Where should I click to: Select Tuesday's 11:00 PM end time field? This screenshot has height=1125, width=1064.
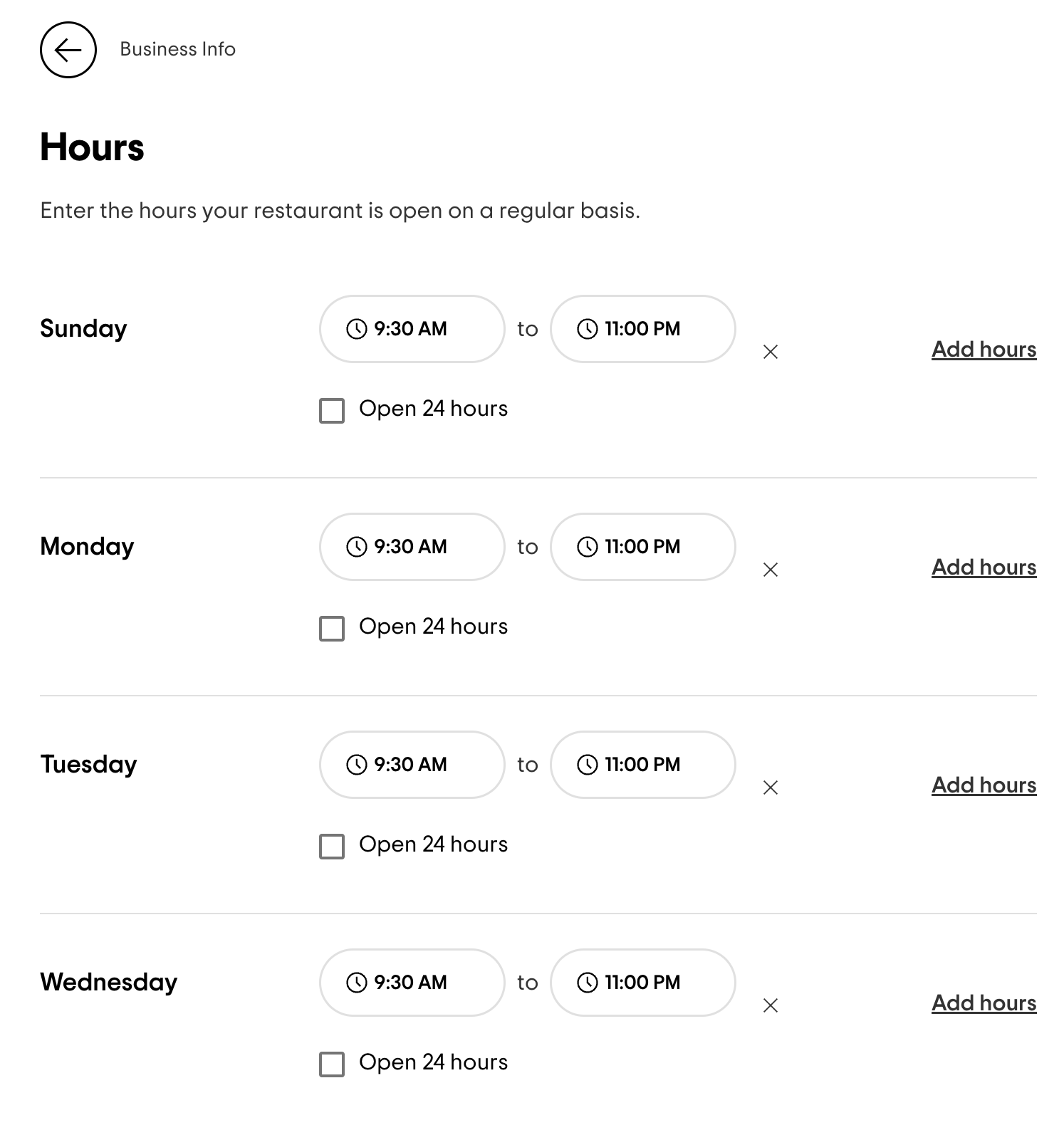click(642, 765)
